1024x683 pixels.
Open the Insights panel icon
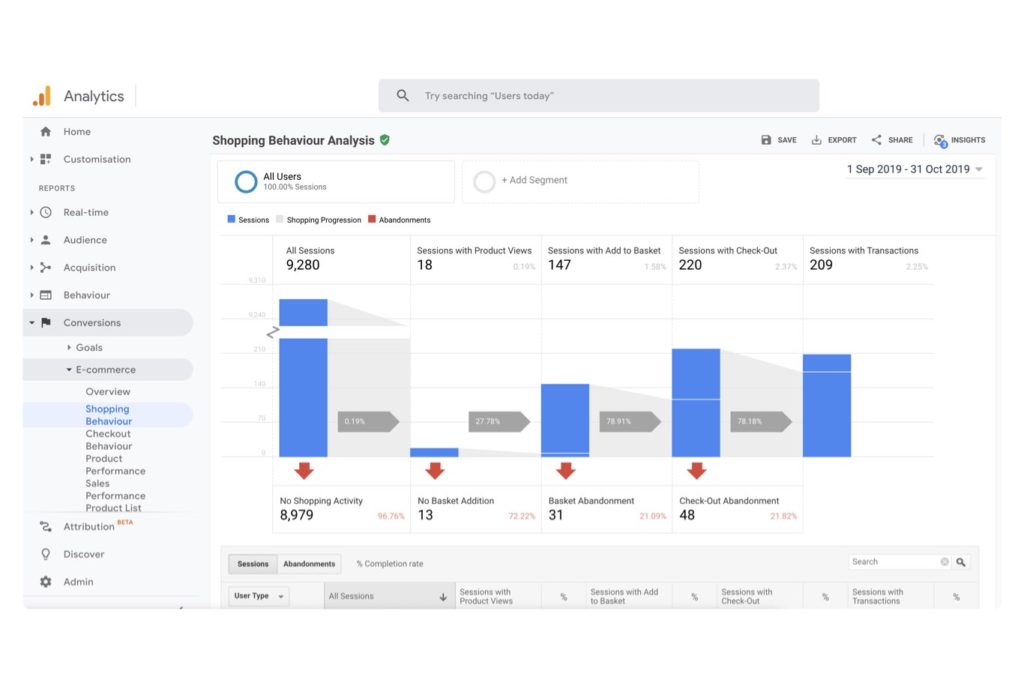[940, 140]
